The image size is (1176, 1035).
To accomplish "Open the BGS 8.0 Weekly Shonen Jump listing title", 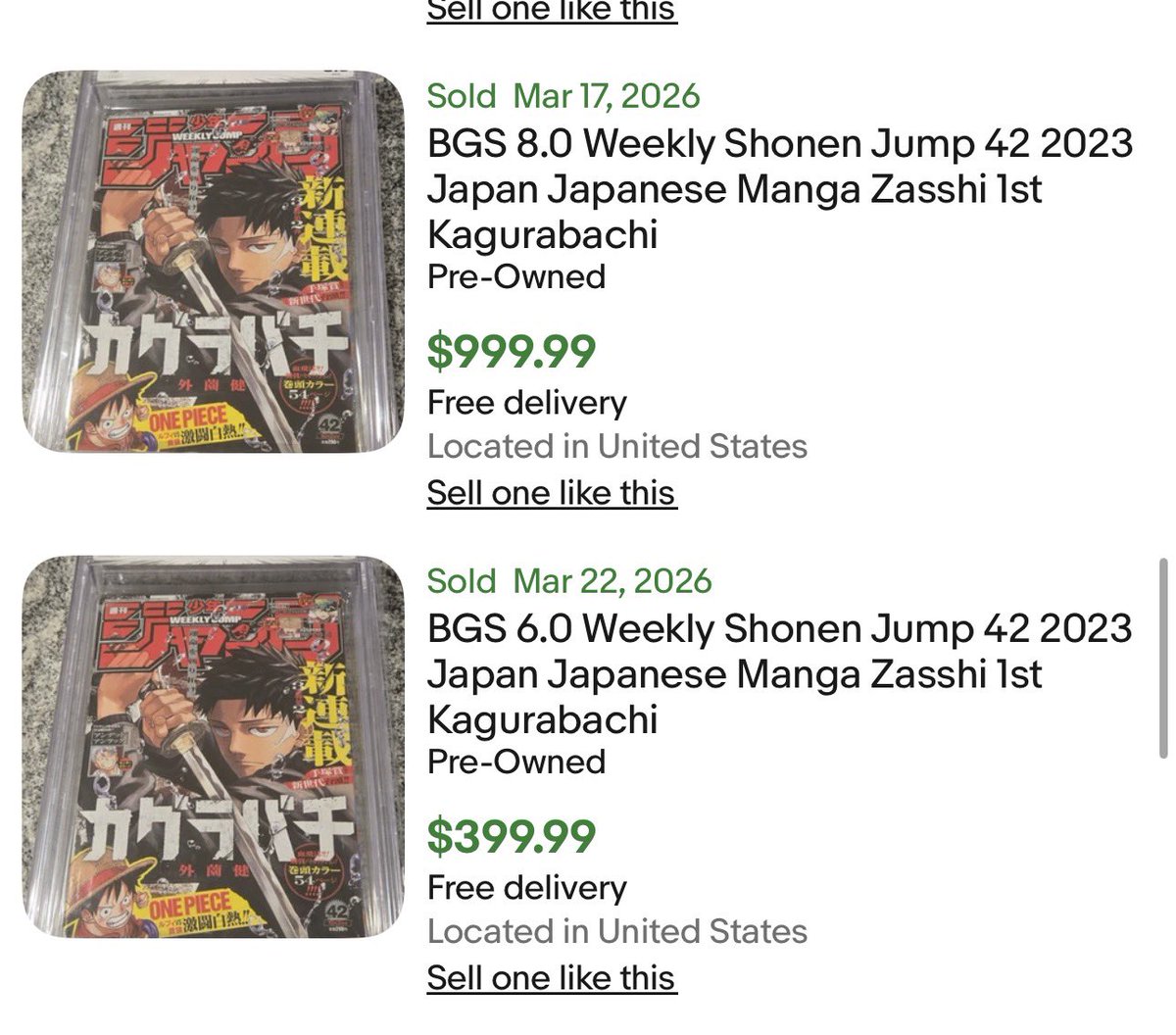I will click(x=779, y=189).
